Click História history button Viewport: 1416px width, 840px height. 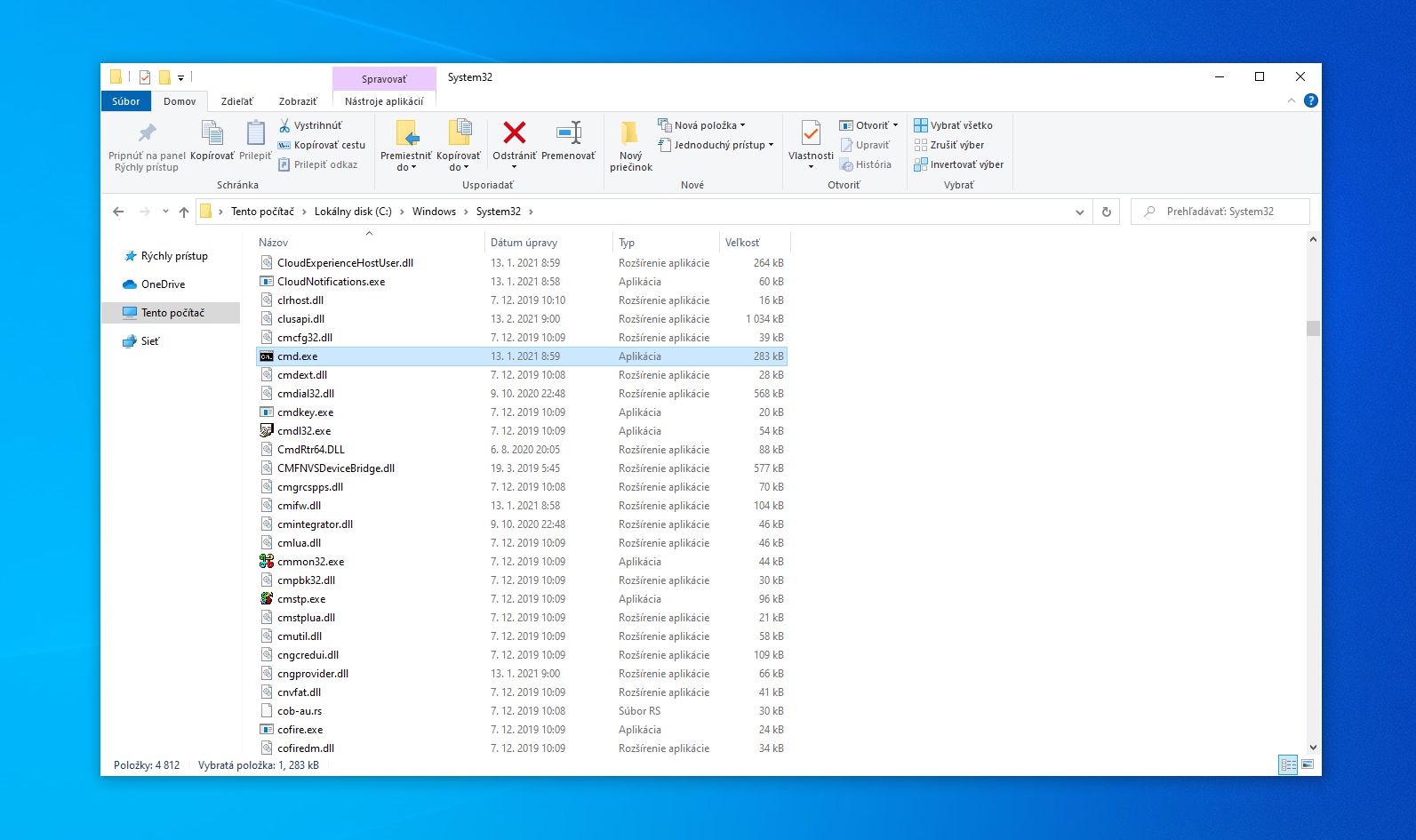click(866, 164)
